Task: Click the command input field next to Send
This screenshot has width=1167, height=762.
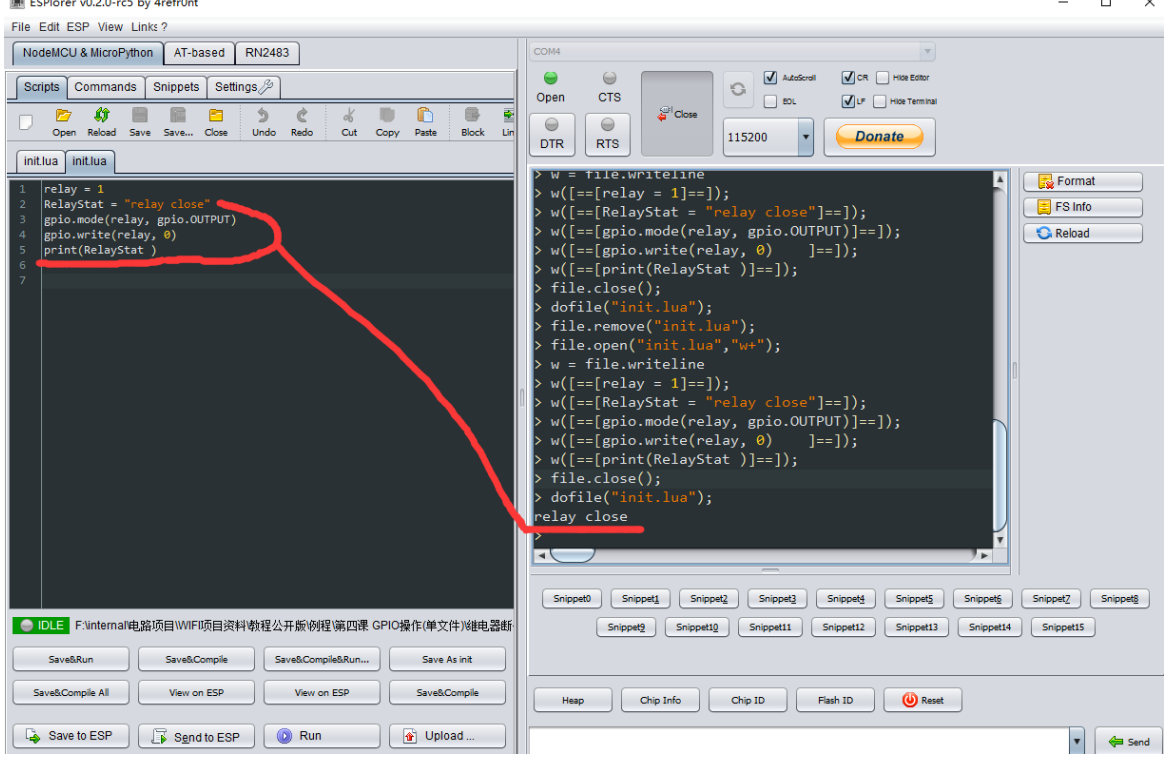Action: click(799, 741)
